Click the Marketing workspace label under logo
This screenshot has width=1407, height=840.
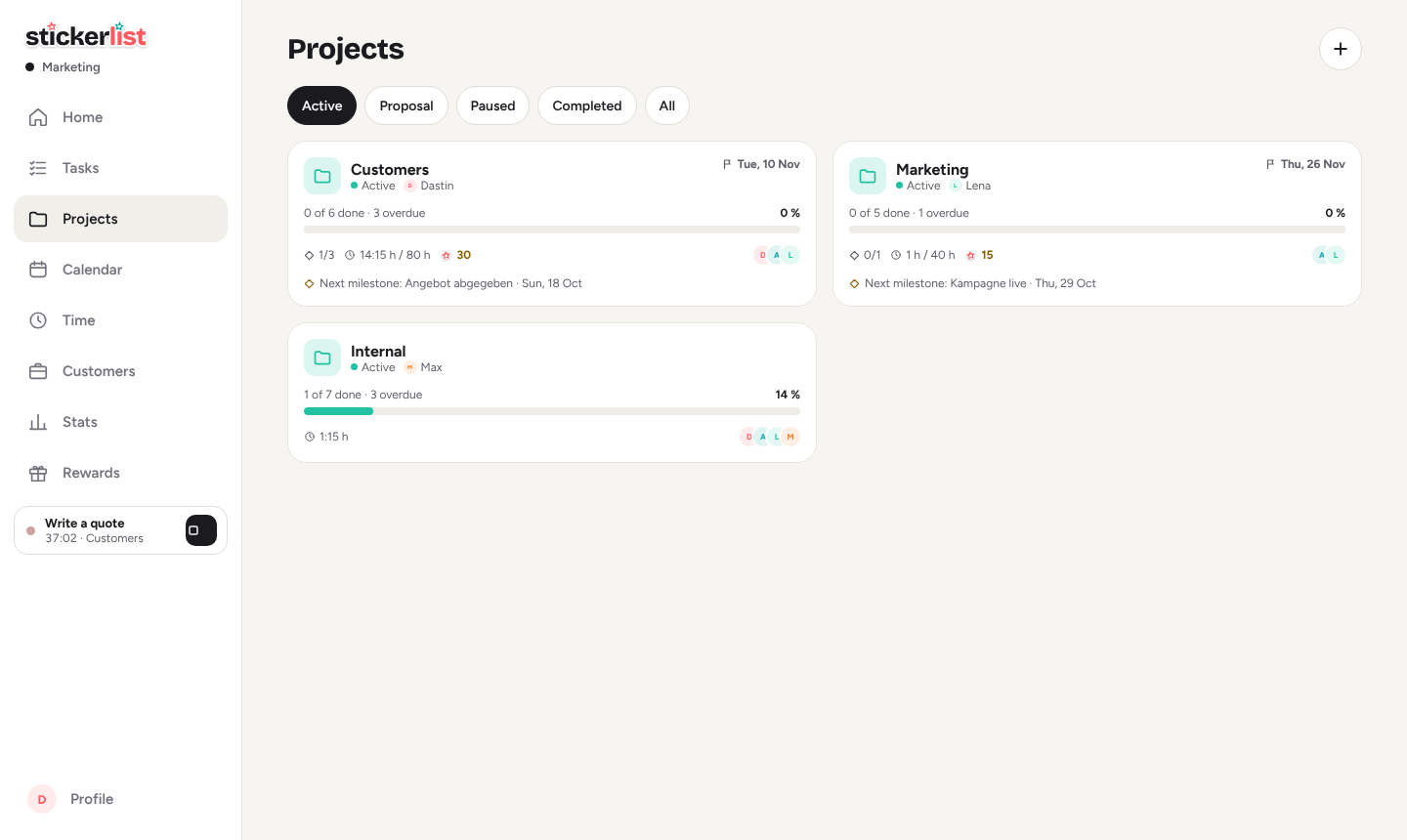71,67
